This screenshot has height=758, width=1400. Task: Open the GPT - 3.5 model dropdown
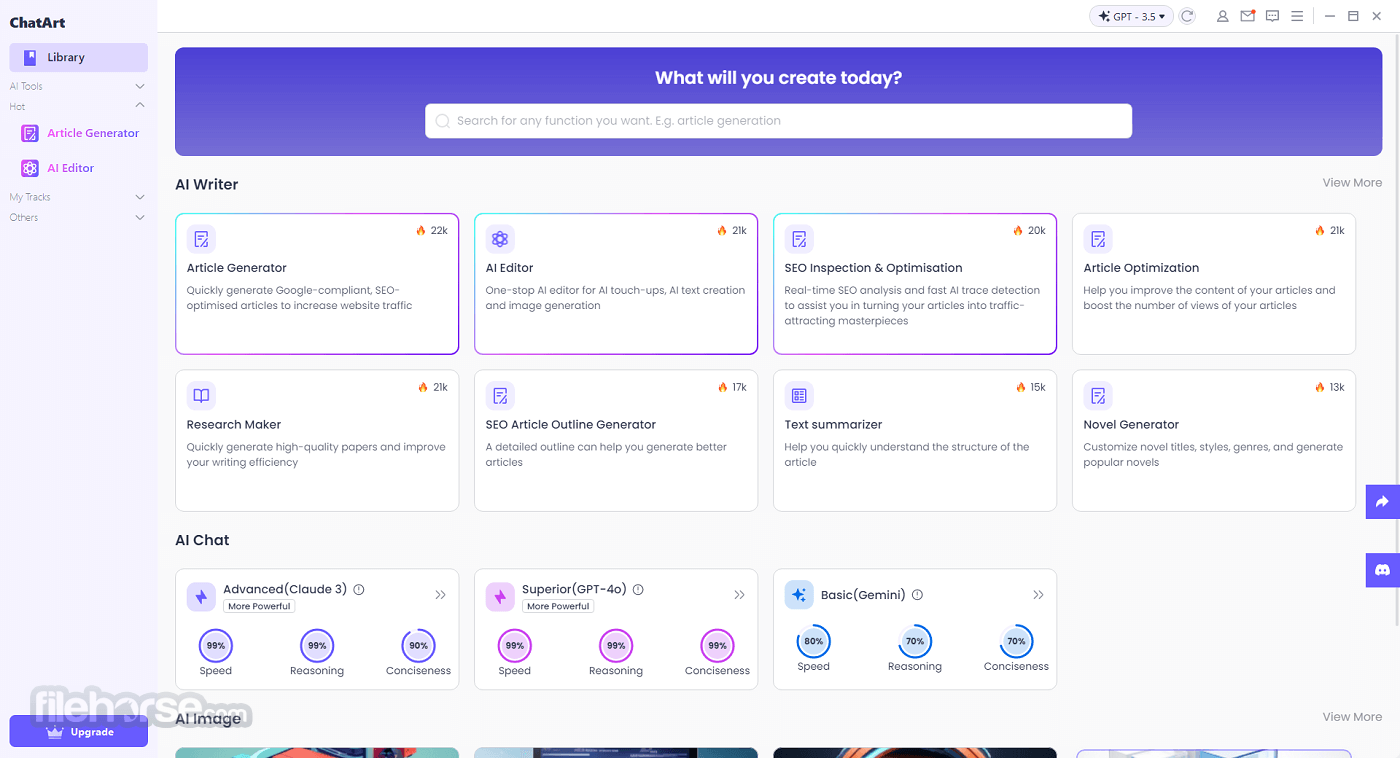click(1131, 16)
